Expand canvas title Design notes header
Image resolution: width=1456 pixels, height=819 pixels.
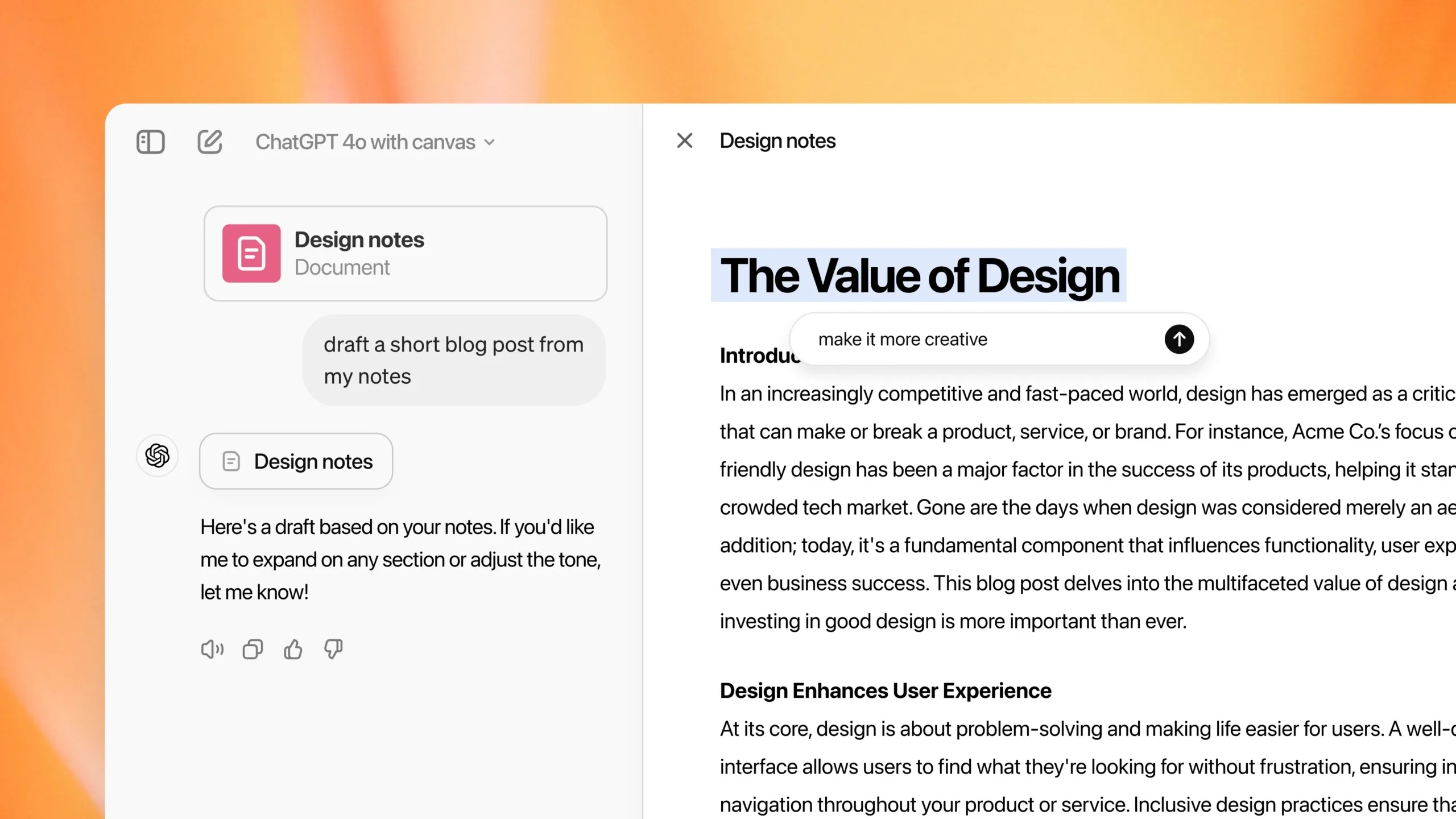point(777,140)
